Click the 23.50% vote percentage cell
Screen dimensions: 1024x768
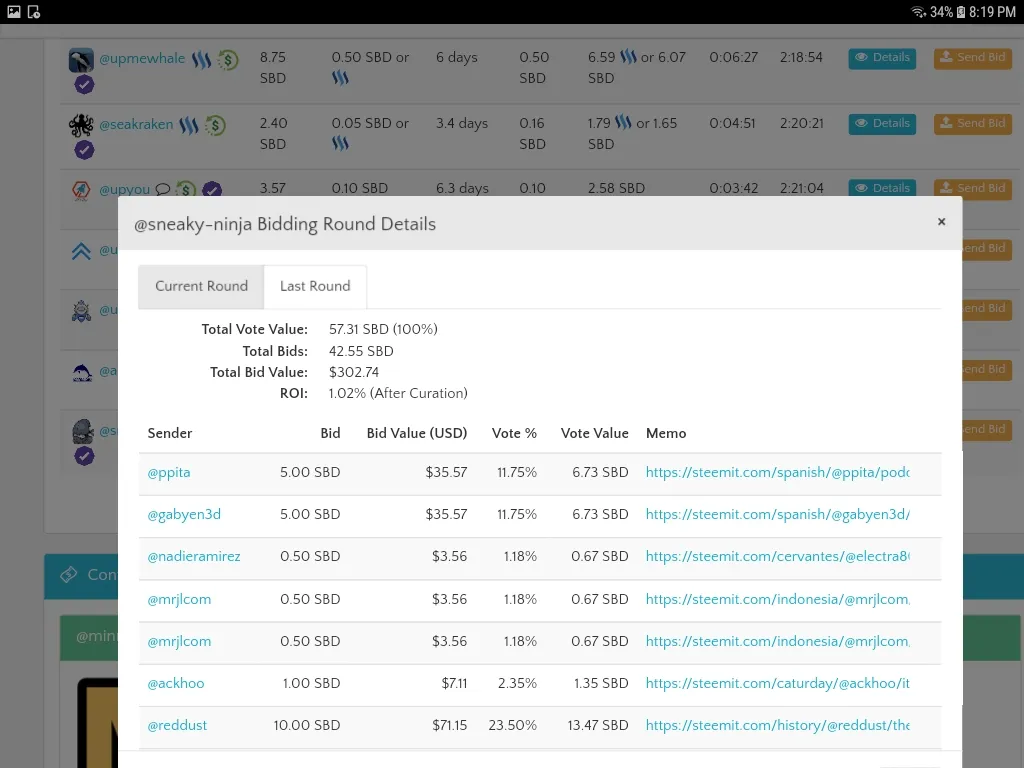(513, 725)
